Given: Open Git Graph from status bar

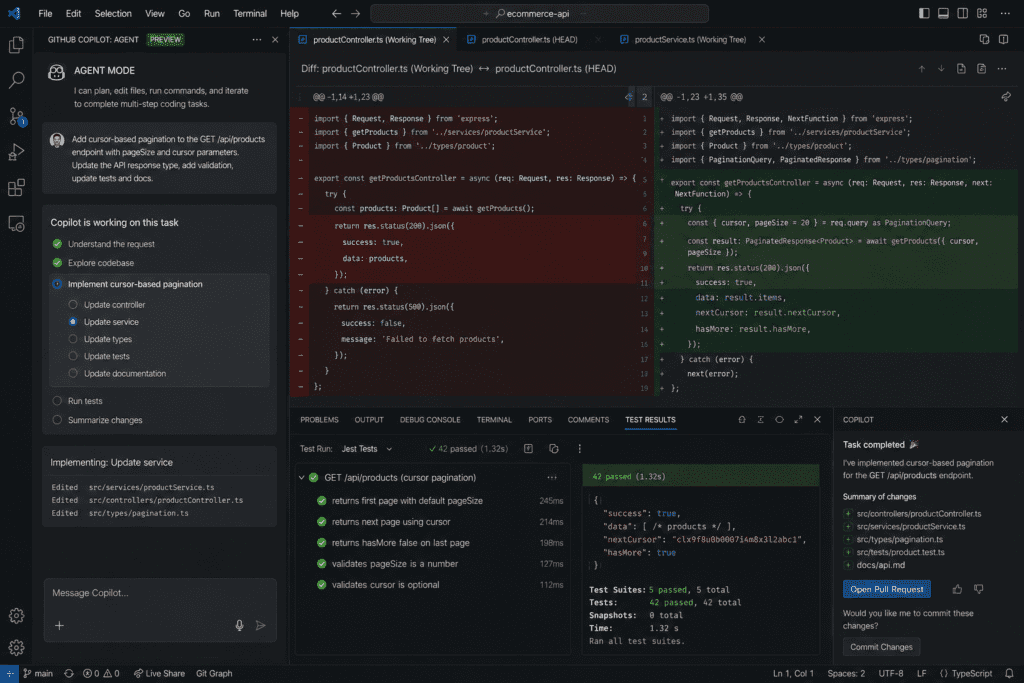Looking at the screenshot, I should coord(214,673).
